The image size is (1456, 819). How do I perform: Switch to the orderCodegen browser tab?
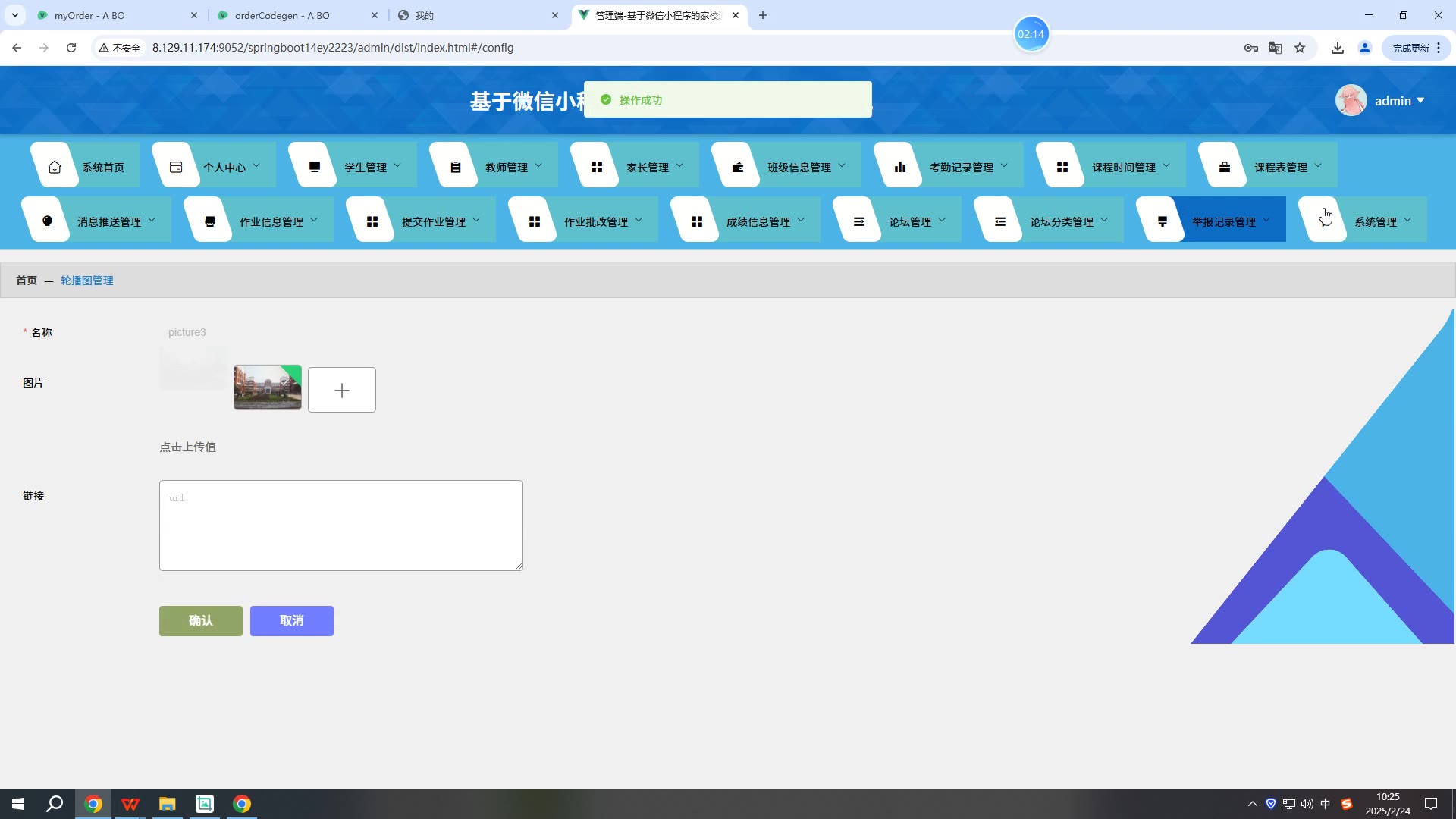tap(282, 15)
